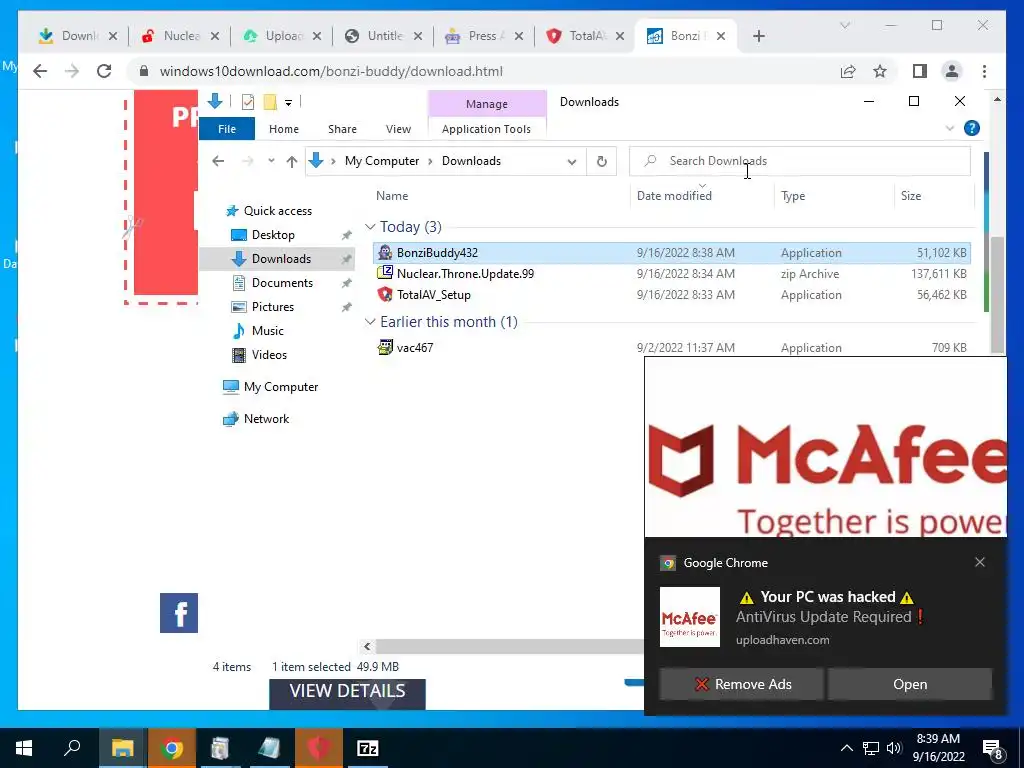Open the notification center icon
This screenshot has height=768, width=1024.
(x=993, y=749)
